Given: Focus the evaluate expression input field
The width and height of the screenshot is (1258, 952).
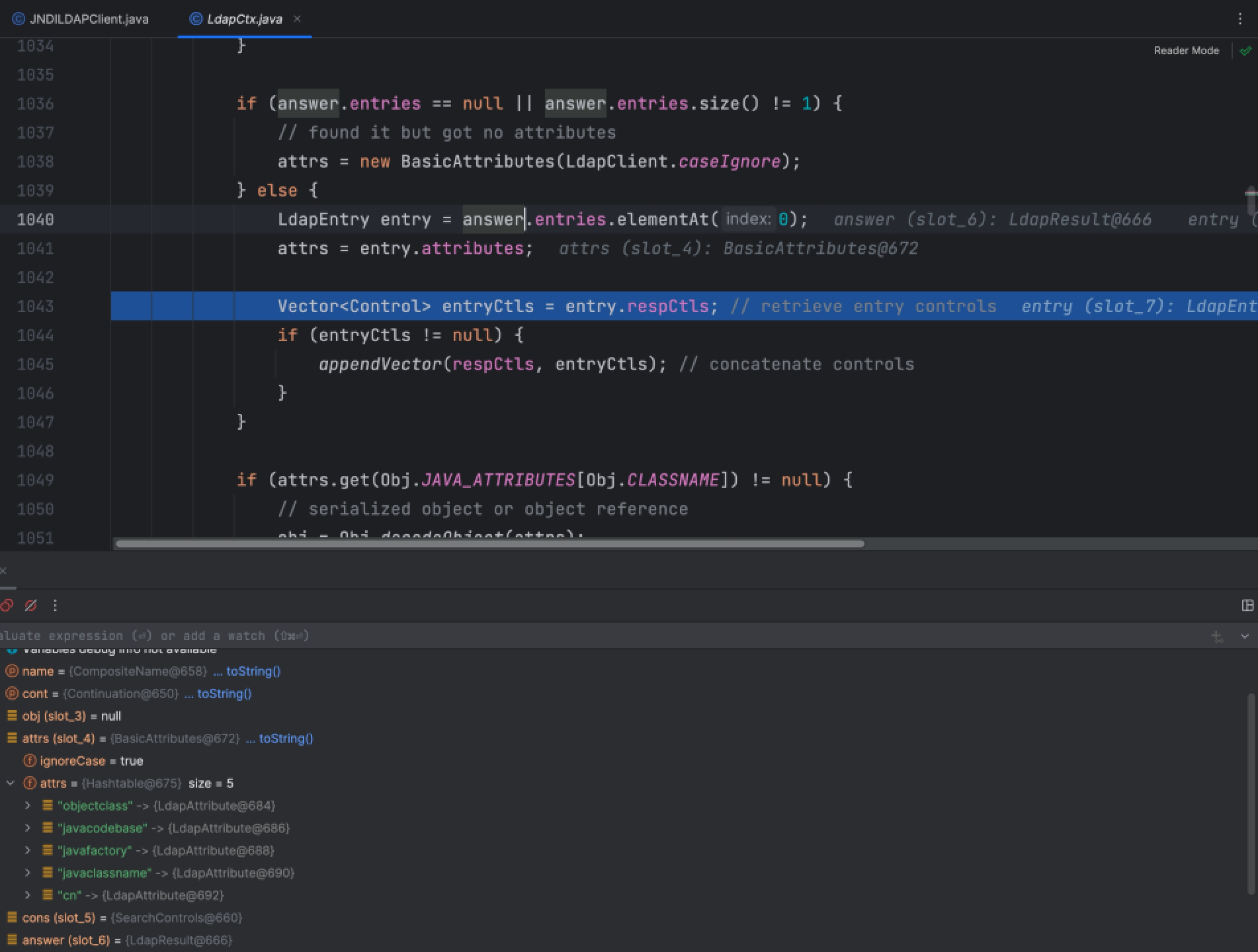Looking at the screenshot, I should click(595, 635).
